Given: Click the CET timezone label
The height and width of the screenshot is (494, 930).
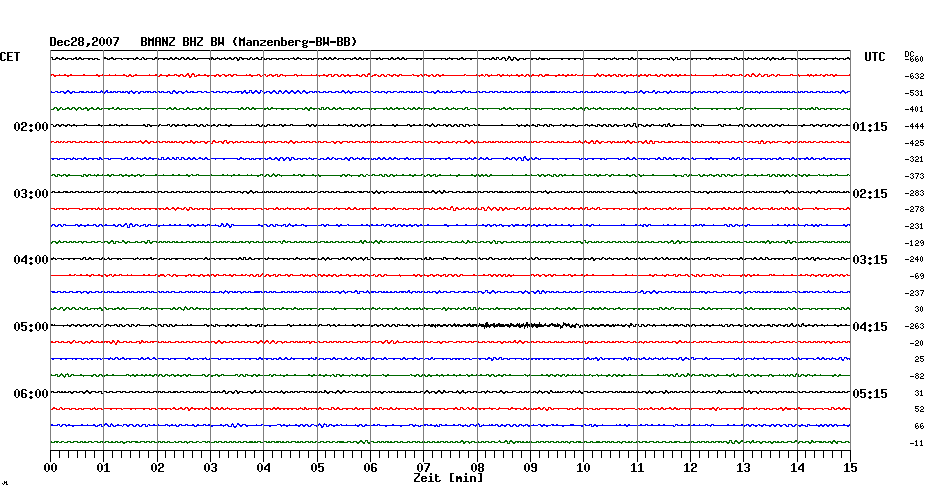Looking at the screenshot, I should (10, 57).
